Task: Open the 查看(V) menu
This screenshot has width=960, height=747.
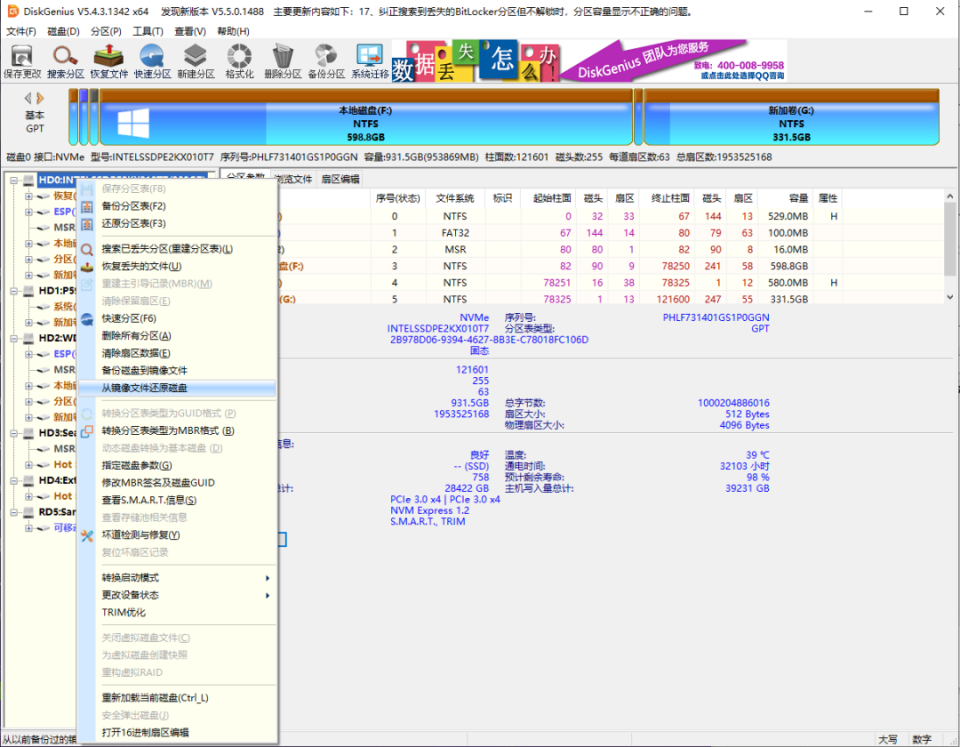Action: point(190,31)
